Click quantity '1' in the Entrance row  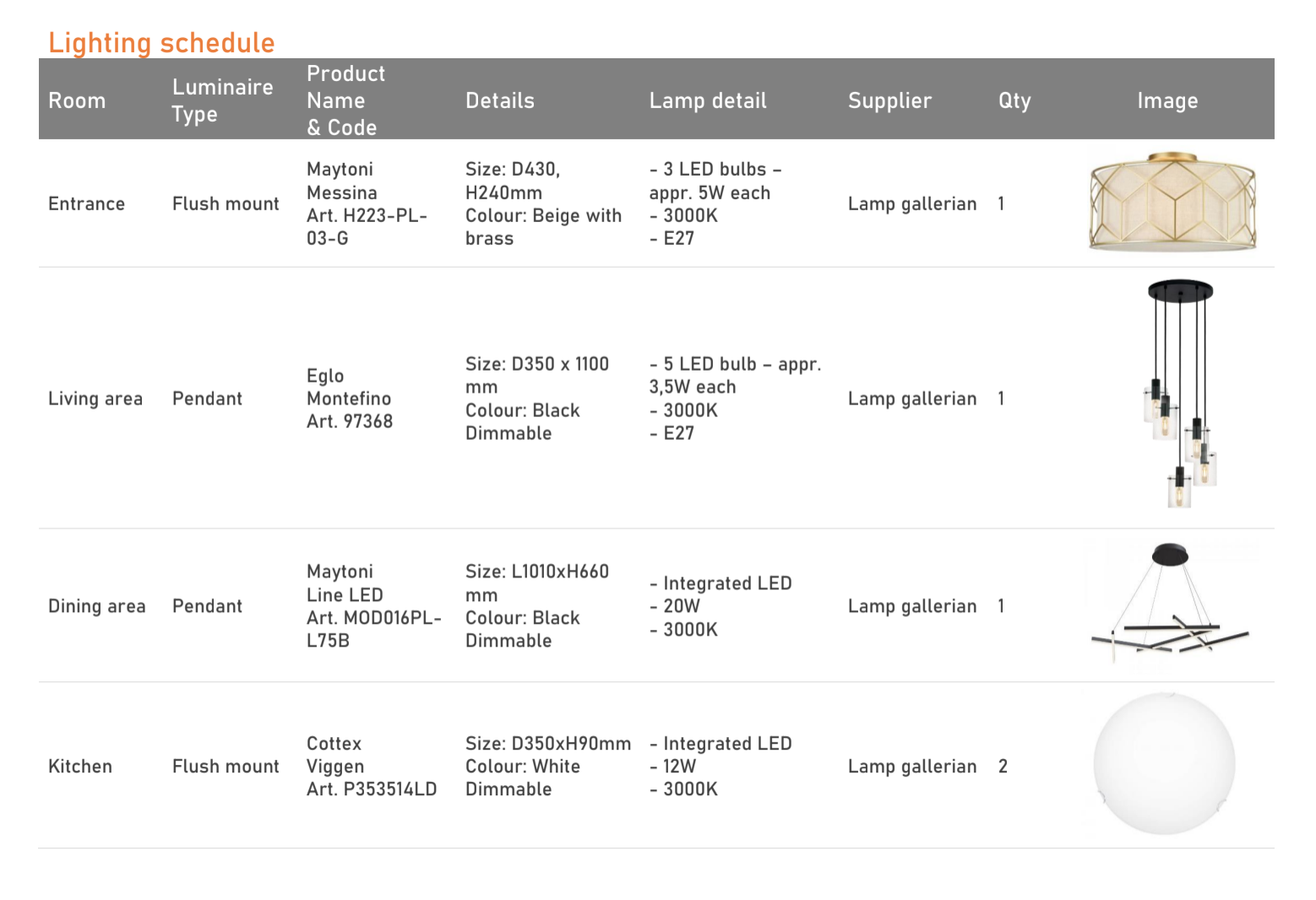pyautogui.click(x=1001, y=203)
